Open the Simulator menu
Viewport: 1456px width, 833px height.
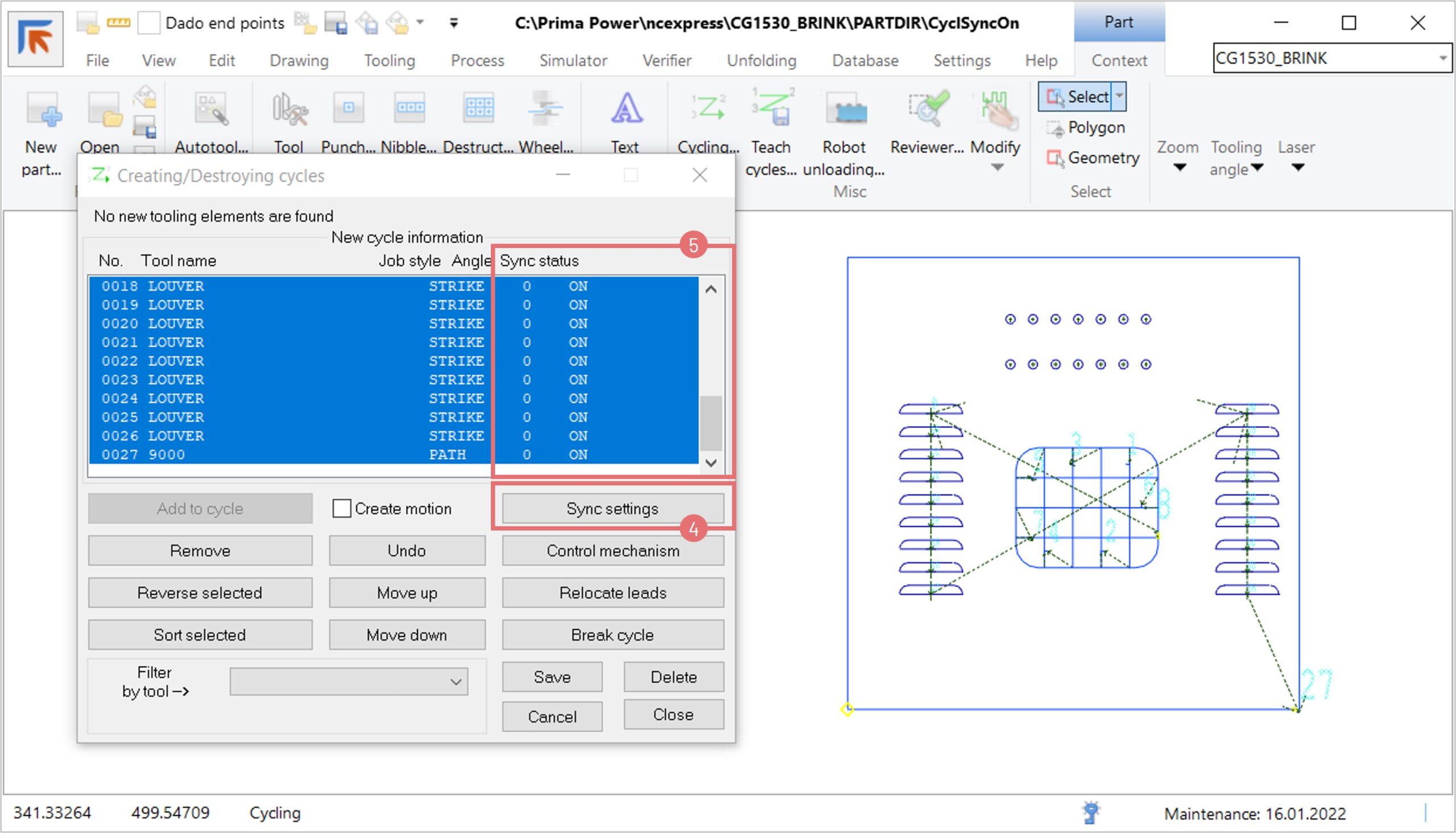573,60
